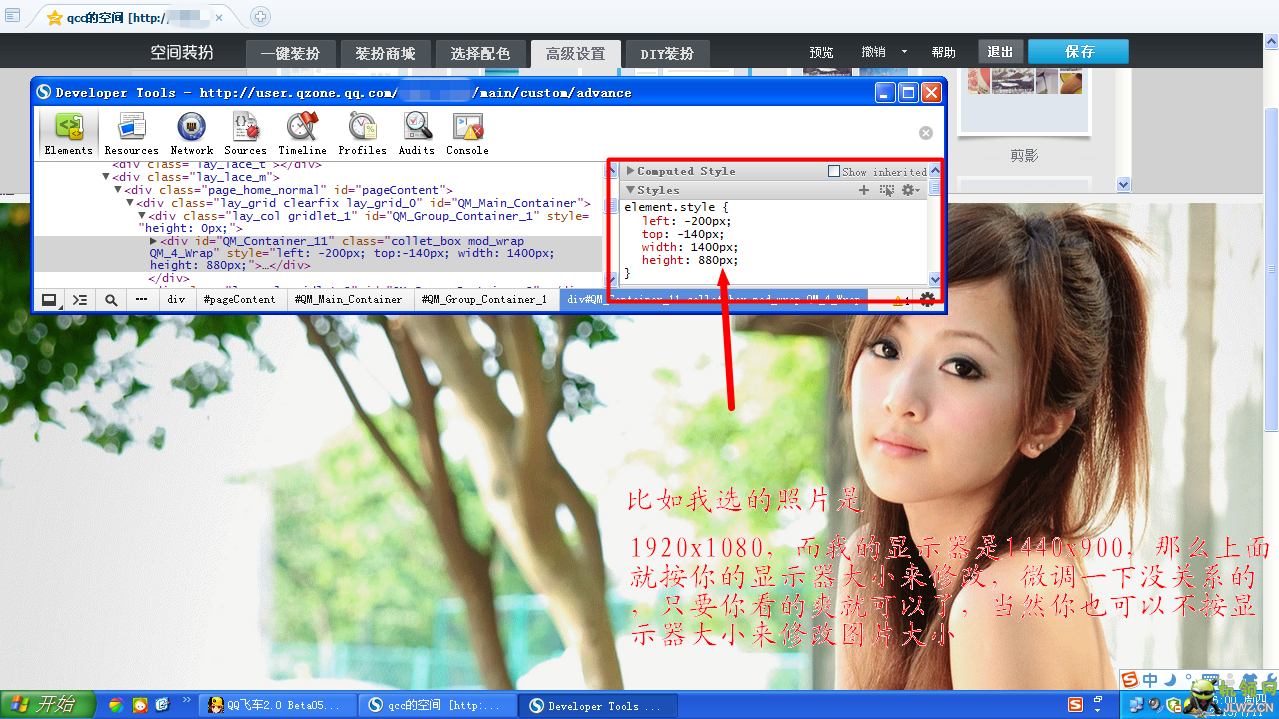Click the dock-to-window icon in DevTools status bar

pos(49,299)
